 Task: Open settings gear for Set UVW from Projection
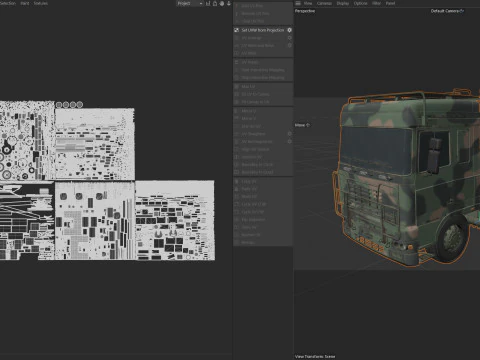pos(290,30)
